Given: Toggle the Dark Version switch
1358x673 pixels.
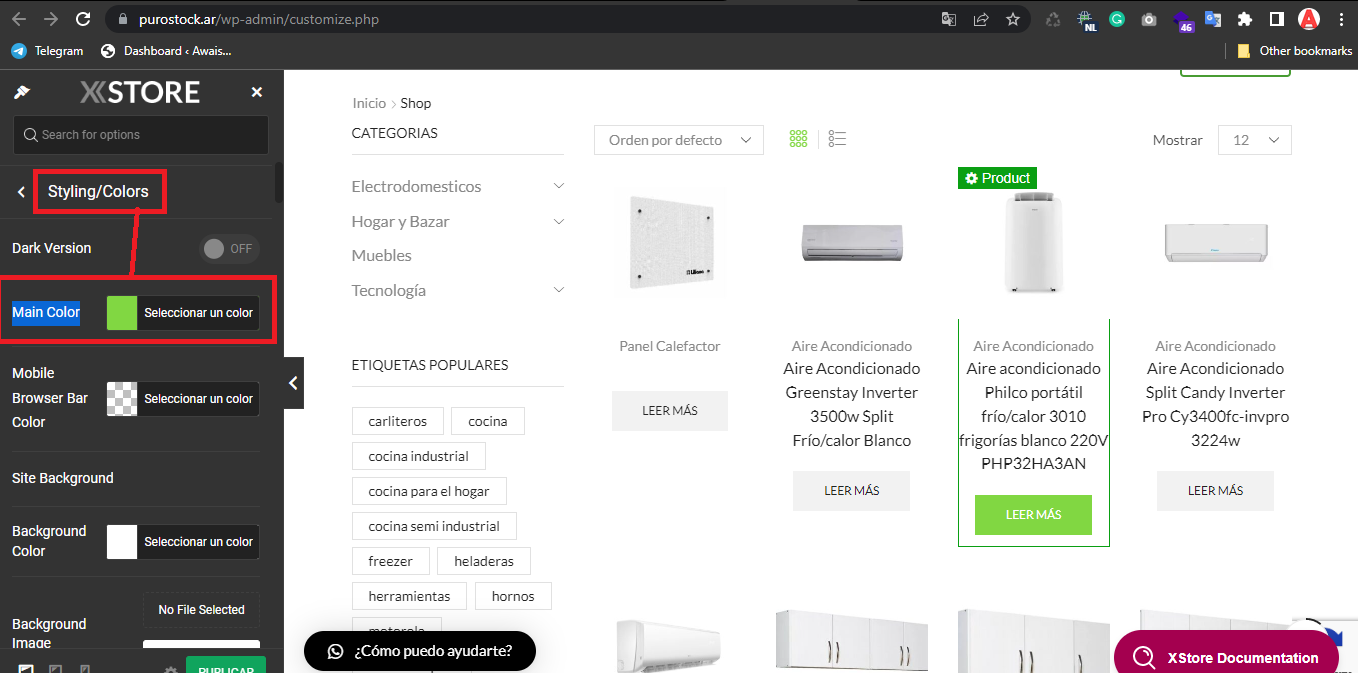Looking at the screenshot, I should click(x=229, y=248).
